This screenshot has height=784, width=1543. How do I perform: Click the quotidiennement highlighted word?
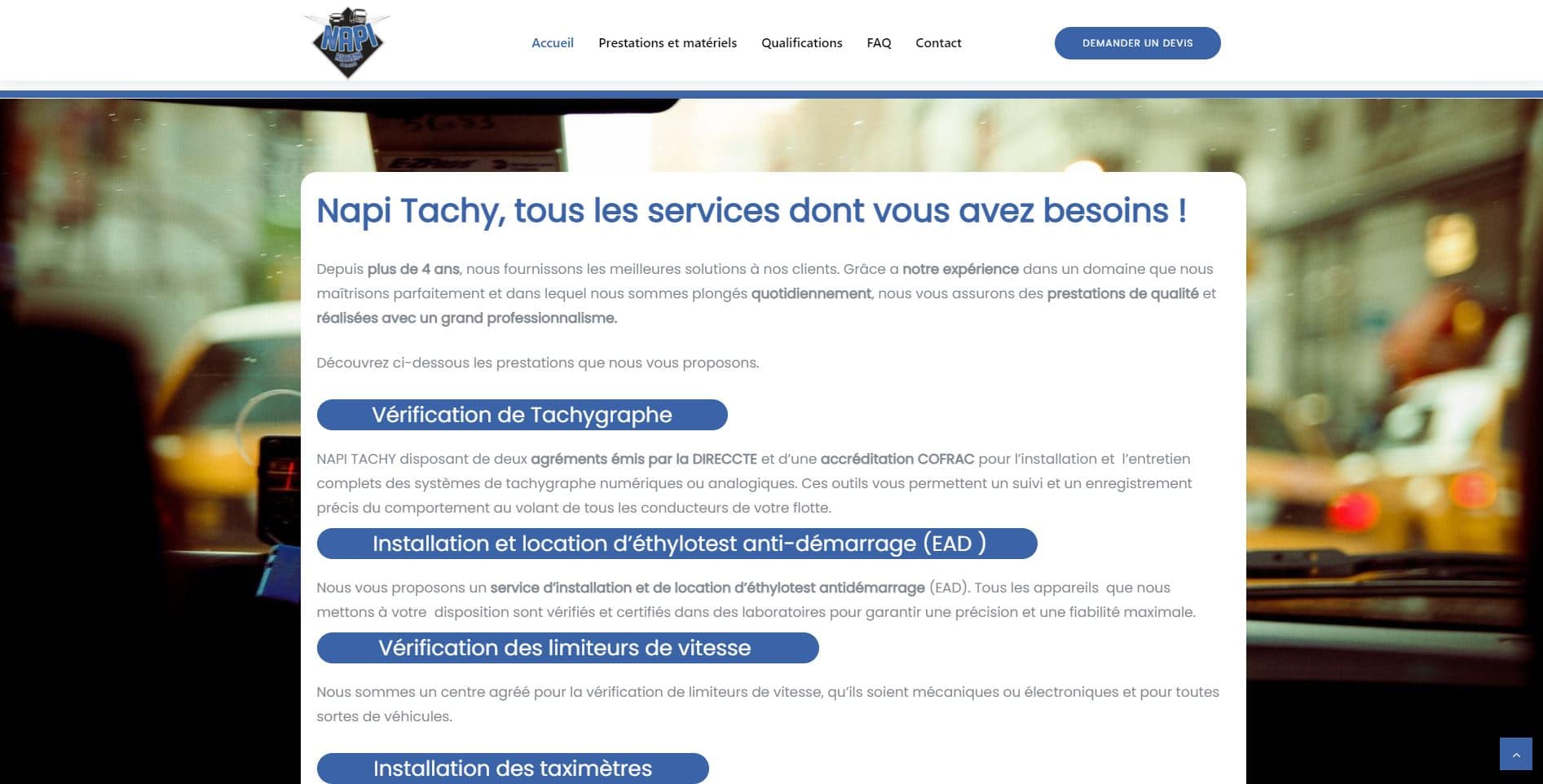coord(810,293)
